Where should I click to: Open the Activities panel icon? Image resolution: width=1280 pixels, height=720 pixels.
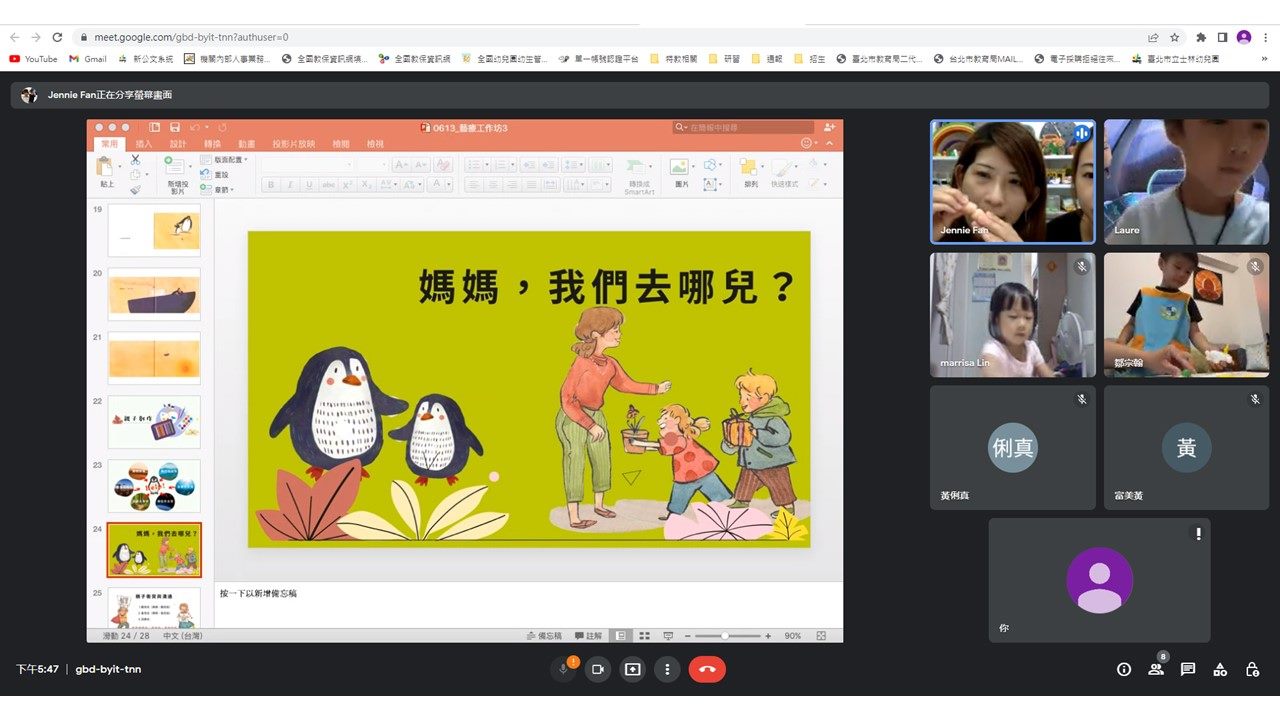[x=1220, y=669]
